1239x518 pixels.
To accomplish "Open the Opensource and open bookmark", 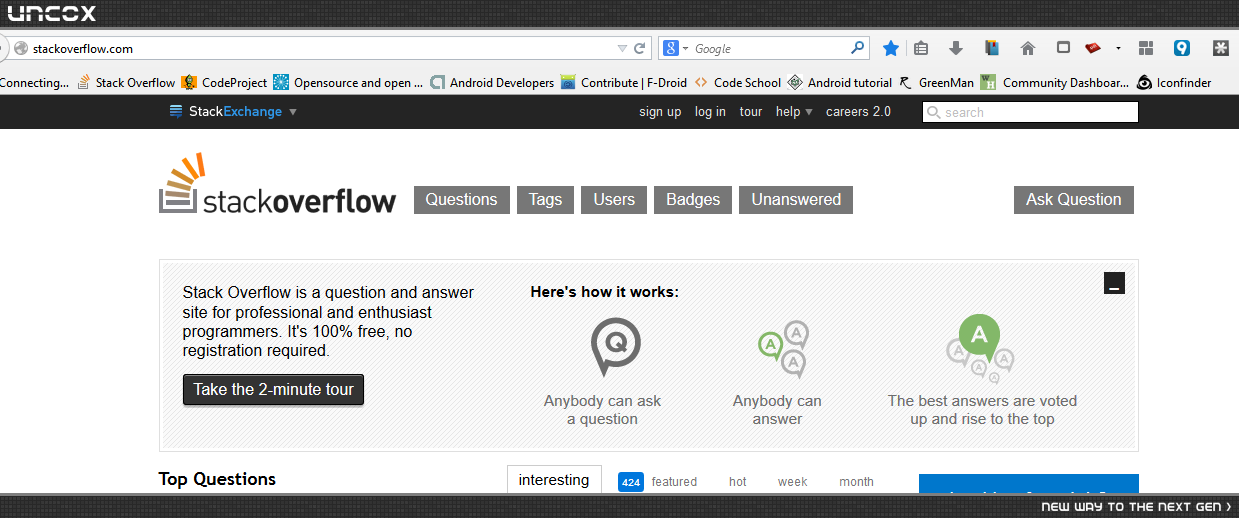I will tap(348, 83).
